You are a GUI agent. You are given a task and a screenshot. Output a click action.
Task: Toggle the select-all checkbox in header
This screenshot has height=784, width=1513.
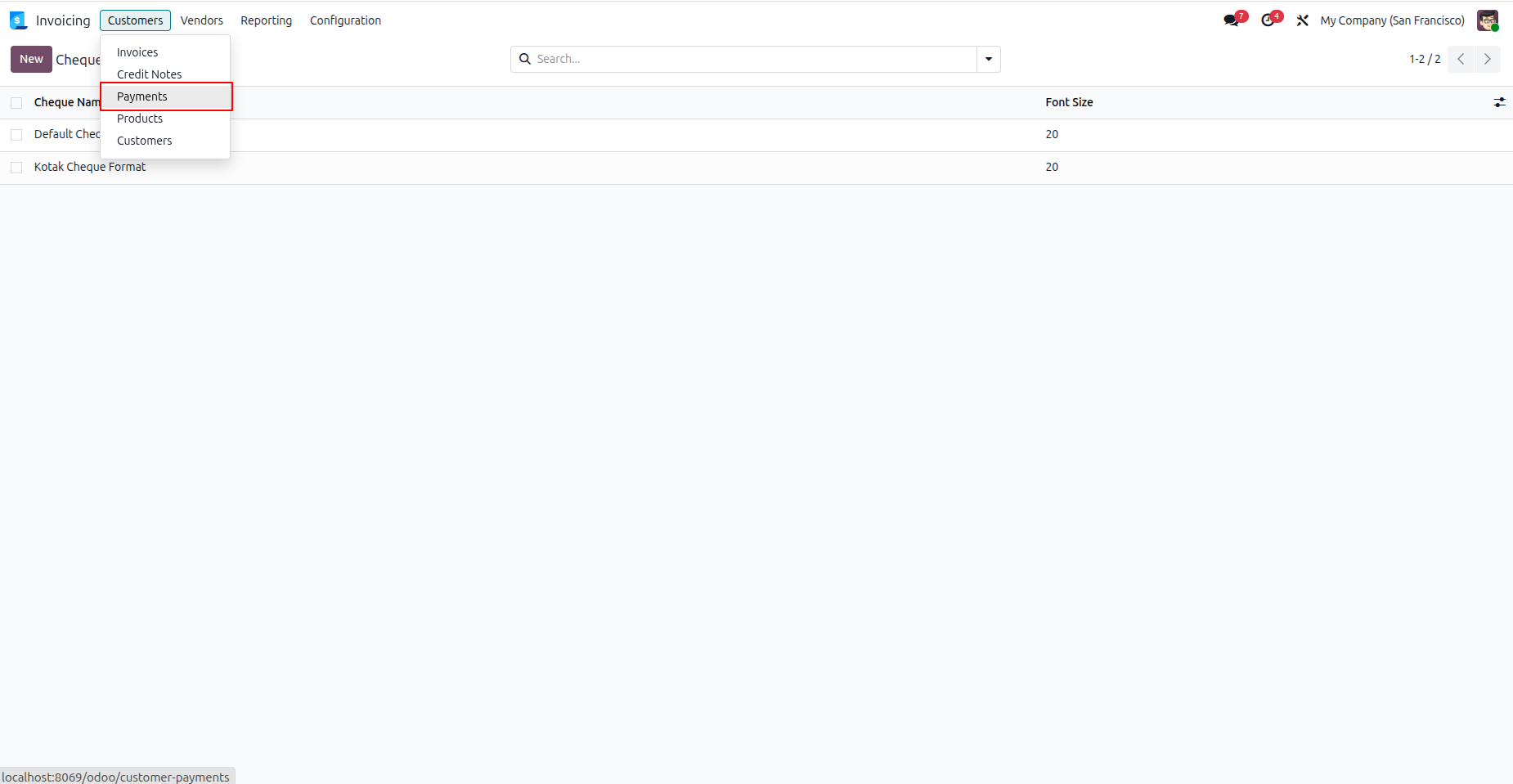pos(16,103)
